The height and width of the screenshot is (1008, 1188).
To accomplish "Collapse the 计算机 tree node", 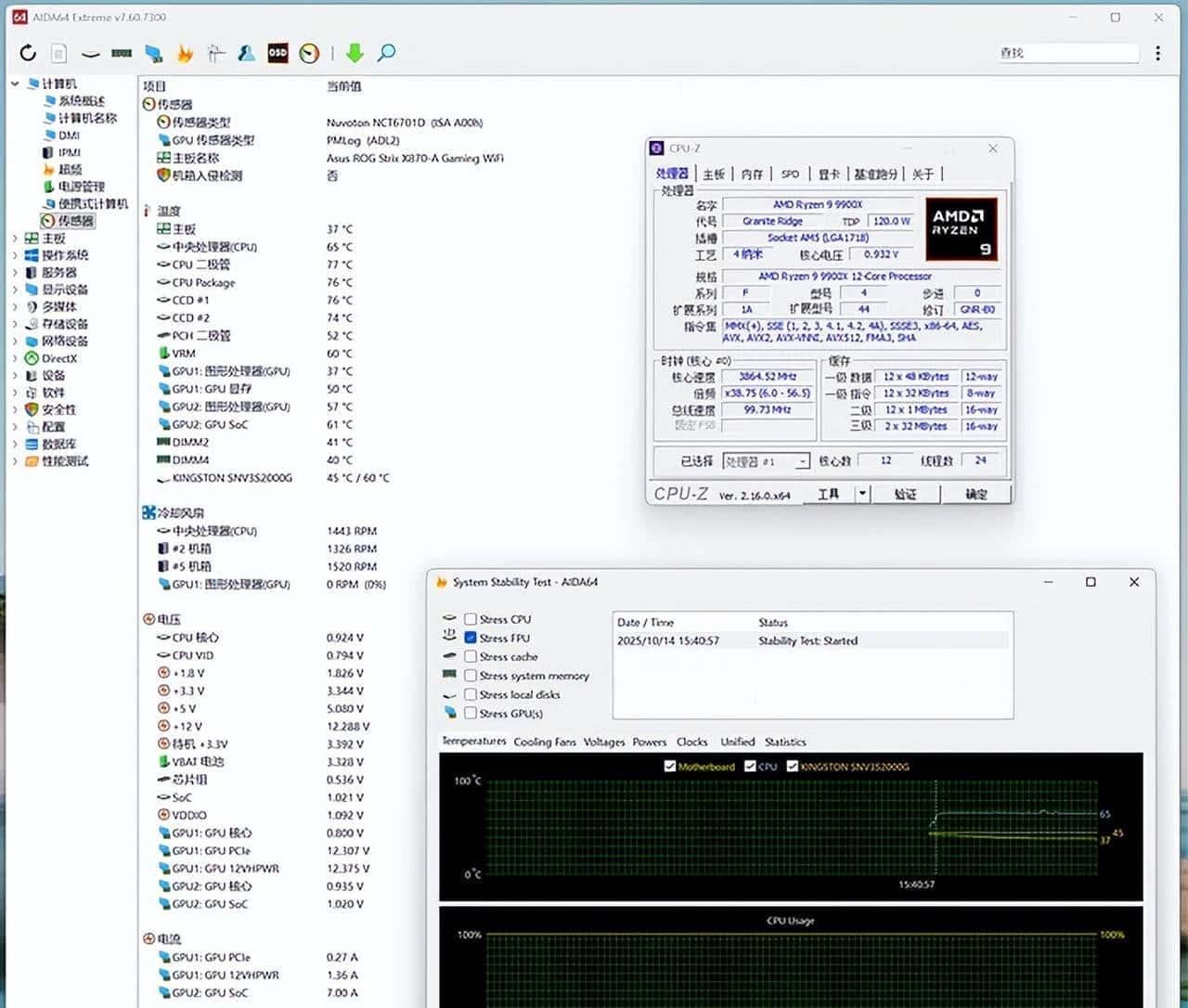I will coord(15,84).
